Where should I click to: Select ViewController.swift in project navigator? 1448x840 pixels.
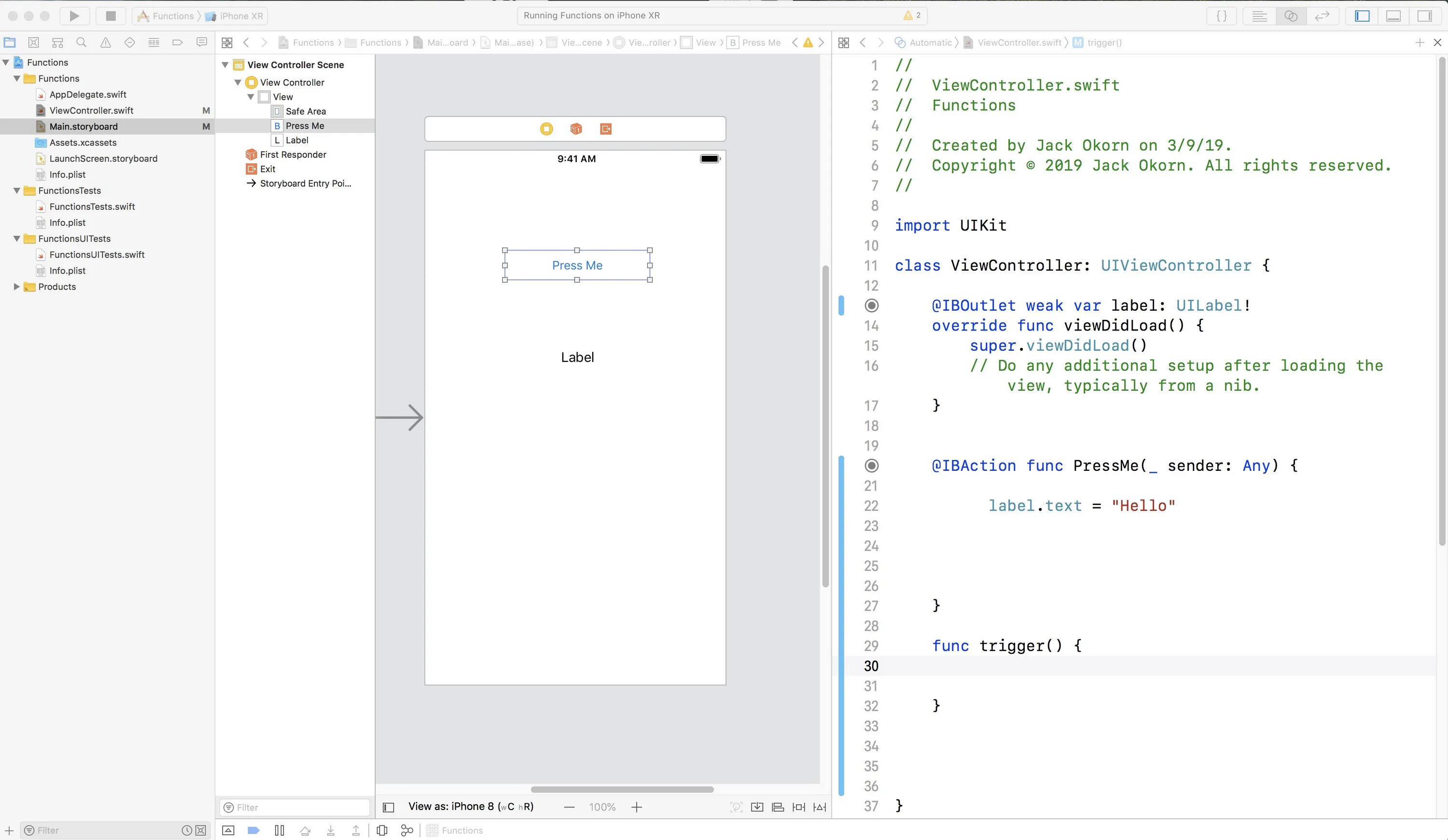point(91,110)
